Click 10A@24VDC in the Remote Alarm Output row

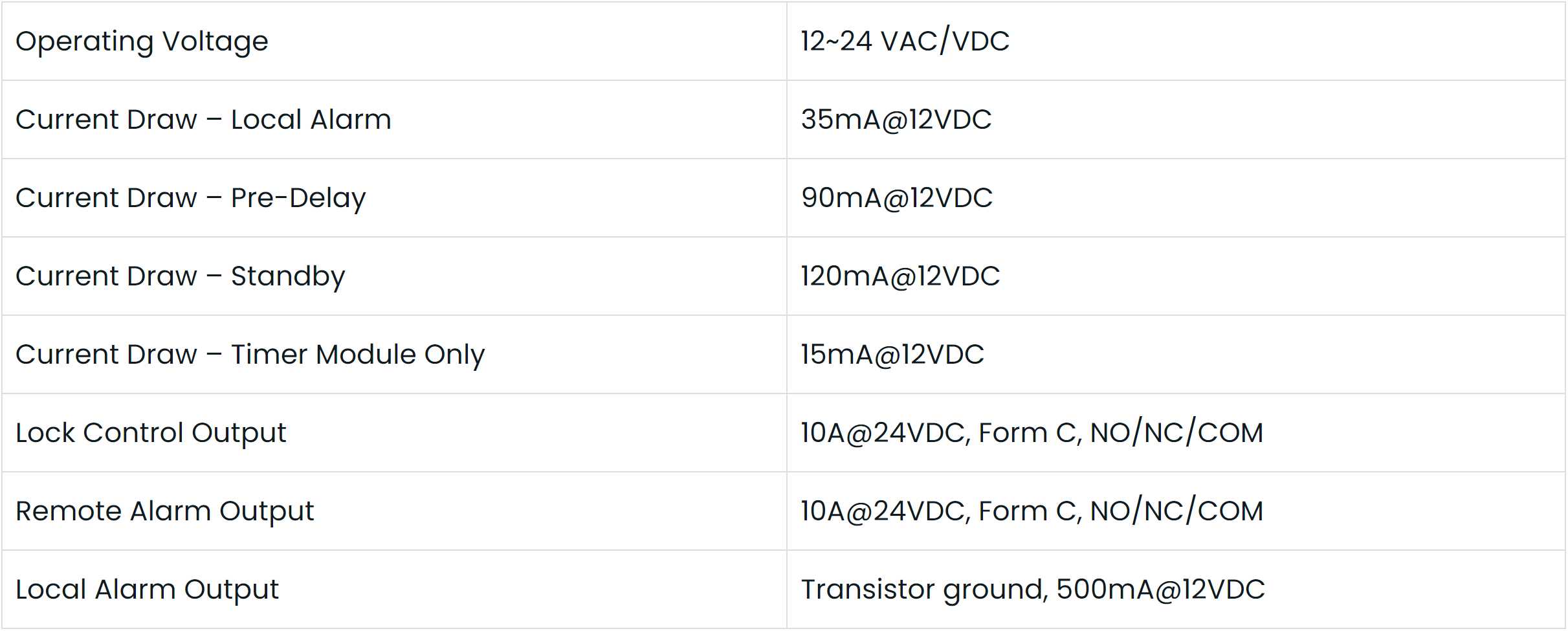tap(884, 511)
